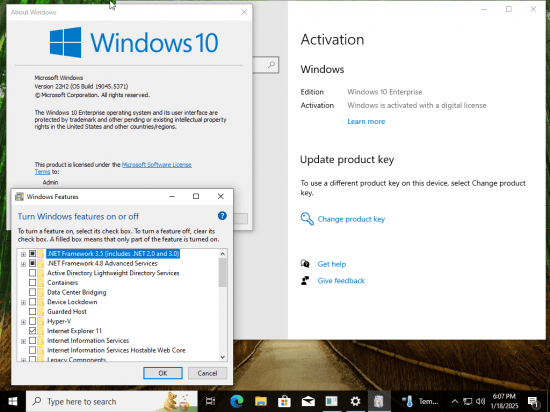Screen dimensions: 550x412
Task: Show hidden system tray icons
Action: click(x=455, y=401)
